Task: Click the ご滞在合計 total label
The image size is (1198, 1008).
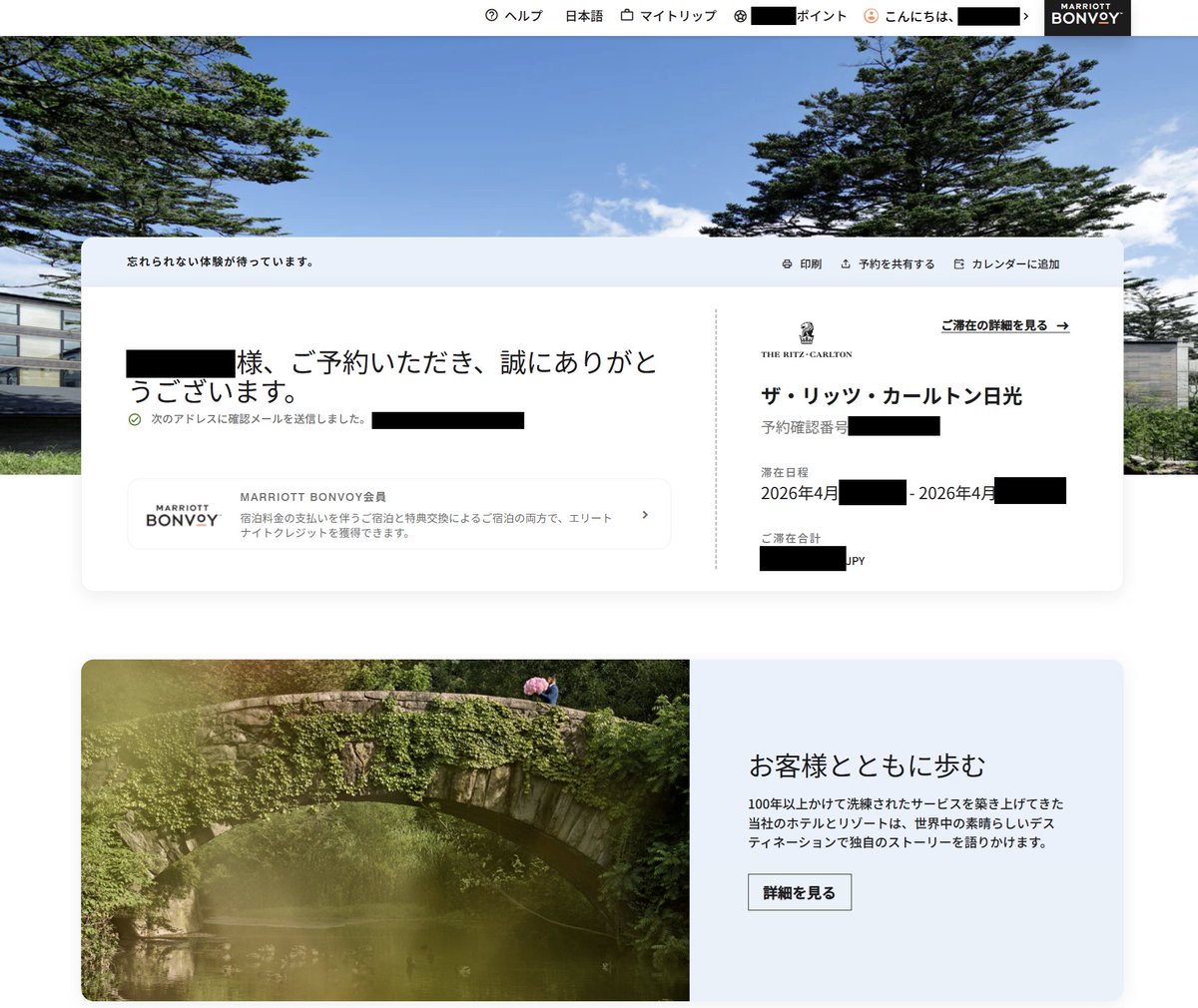Action: click(791, 538)
